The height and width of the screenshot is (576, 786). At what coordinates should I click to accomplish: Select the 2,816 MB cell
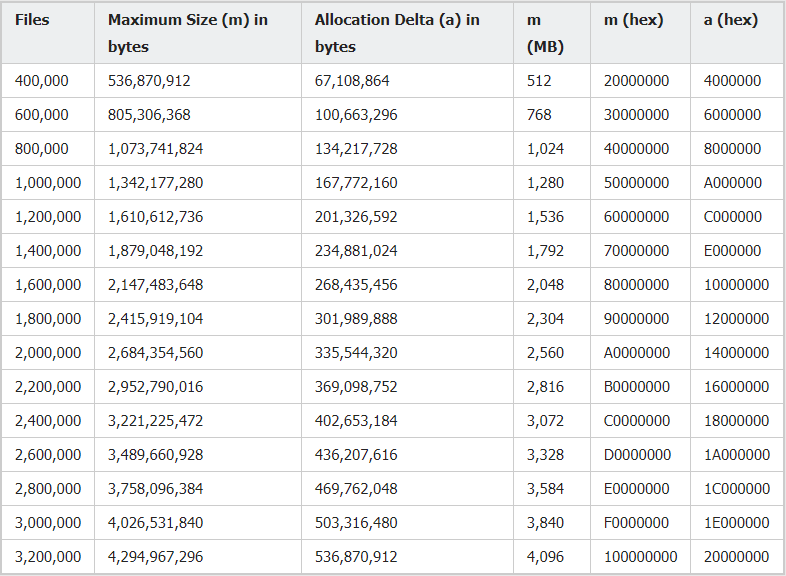point(545,387)
